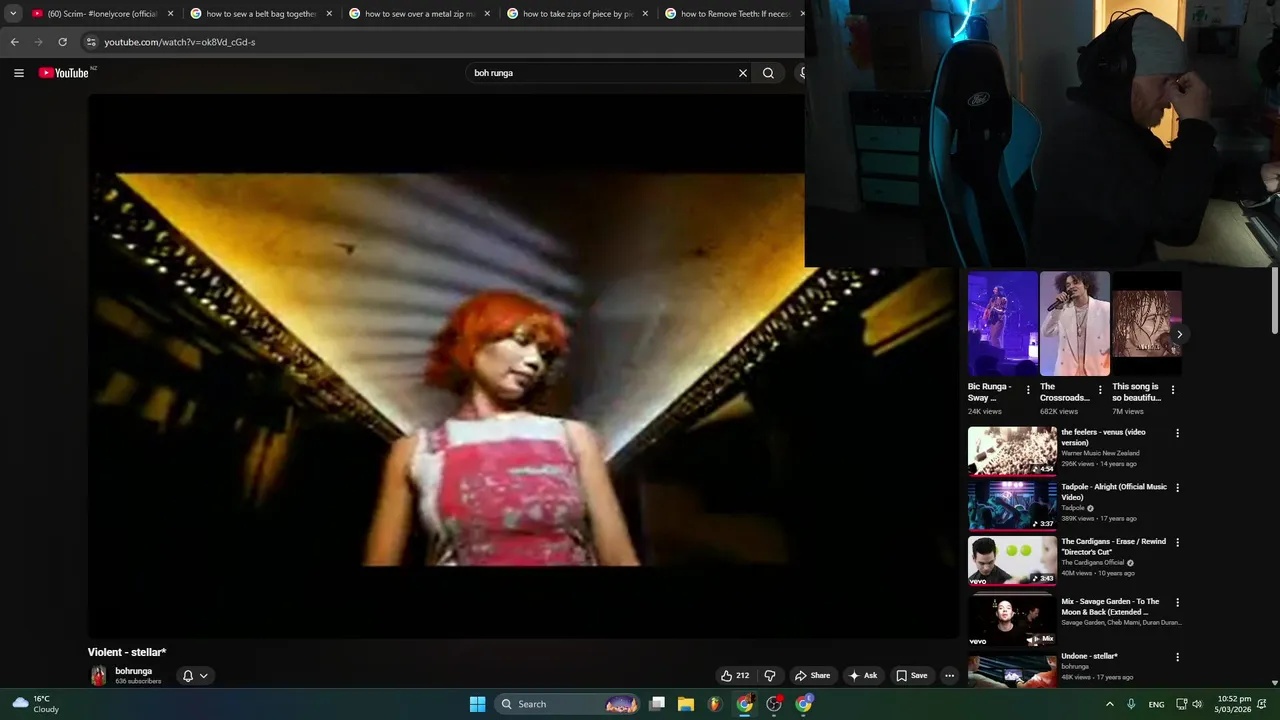This screenshot has width=1280, height=720.
Task: Open options menu for 'Tadpole - Alright'
Action: [1177, 488]
